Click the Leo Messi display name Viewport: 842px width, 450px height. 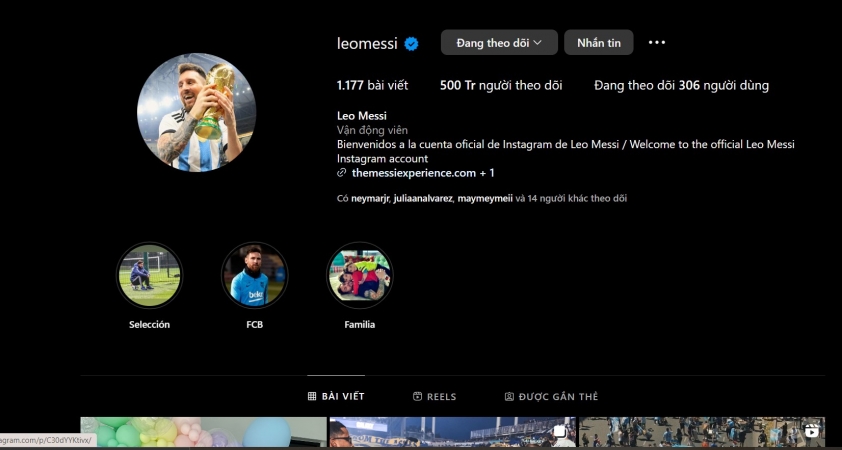pos(361,115)
